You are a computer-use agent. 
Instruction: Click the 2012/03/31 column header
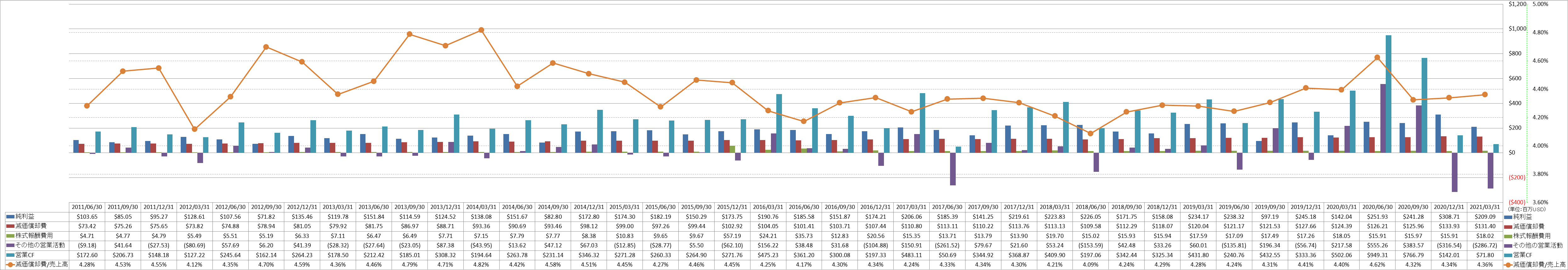[195, 207]
